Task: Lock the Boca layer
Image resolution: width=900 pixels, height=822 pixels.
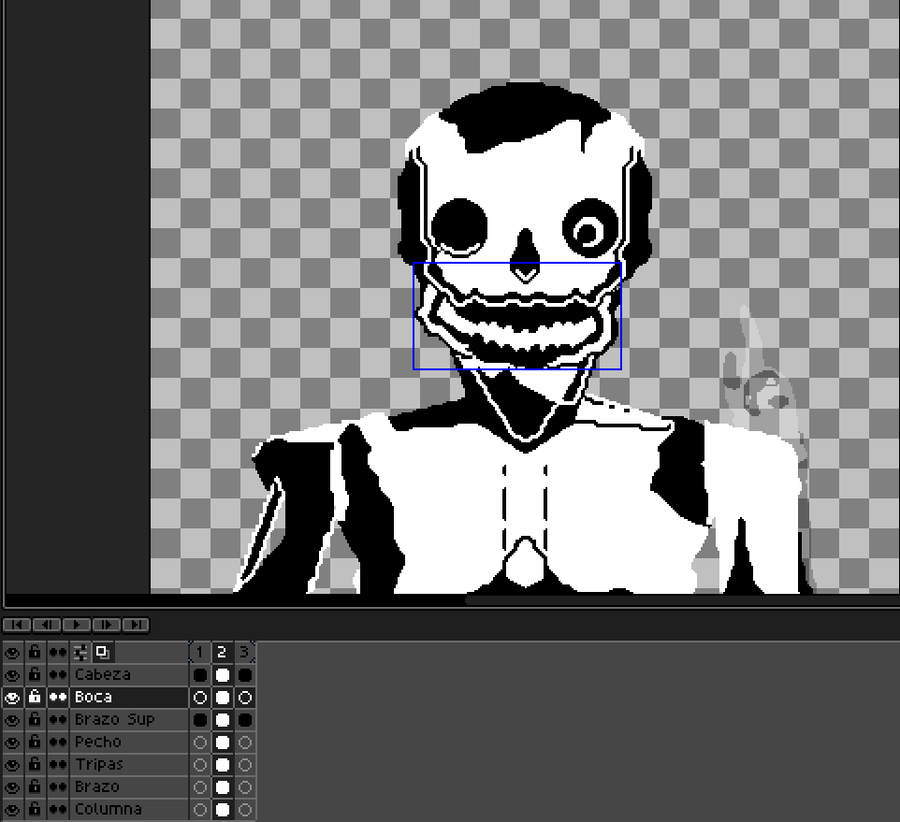Action: click(x=34, y=697)
